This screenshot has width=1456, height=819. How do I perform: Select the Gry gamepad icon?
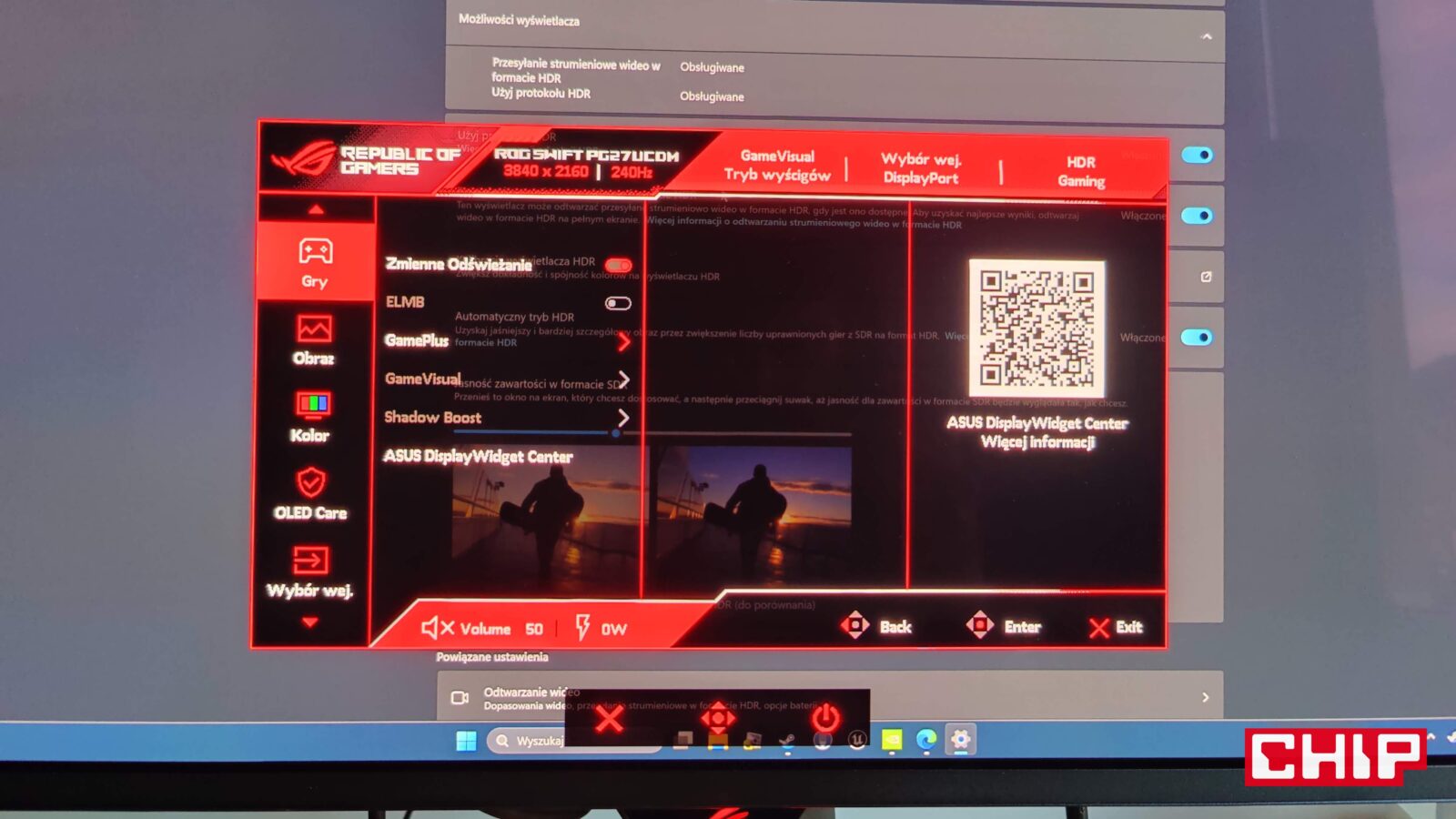(x=316, y=251)
